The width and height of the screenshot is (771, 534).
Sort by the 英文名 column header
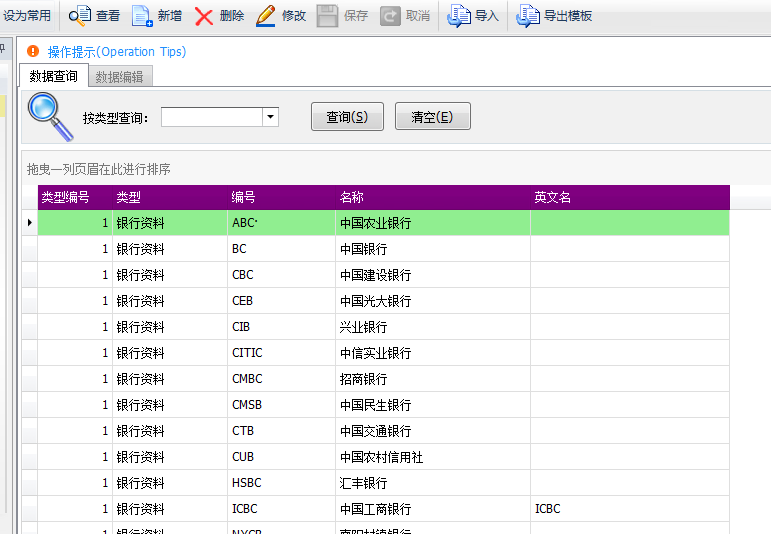(630, 198)
